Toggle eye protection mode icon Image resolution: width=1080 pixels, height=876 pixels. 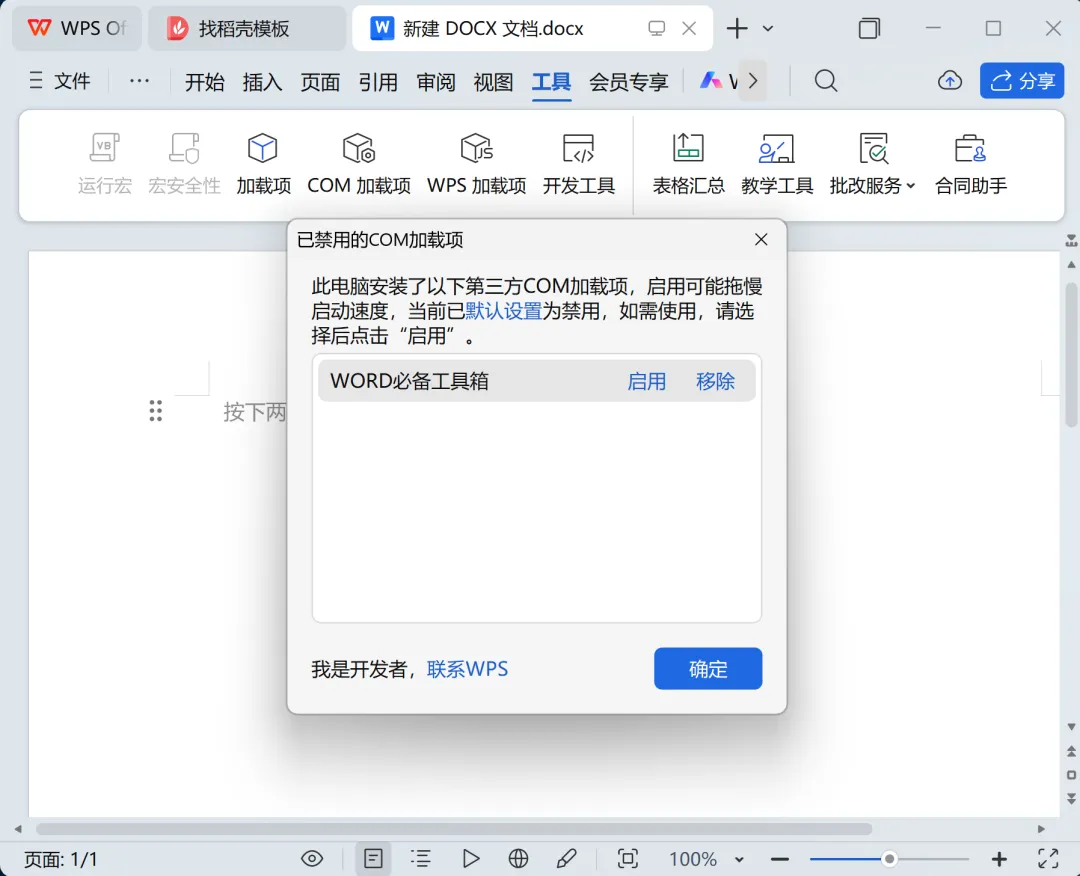(312, 859)
